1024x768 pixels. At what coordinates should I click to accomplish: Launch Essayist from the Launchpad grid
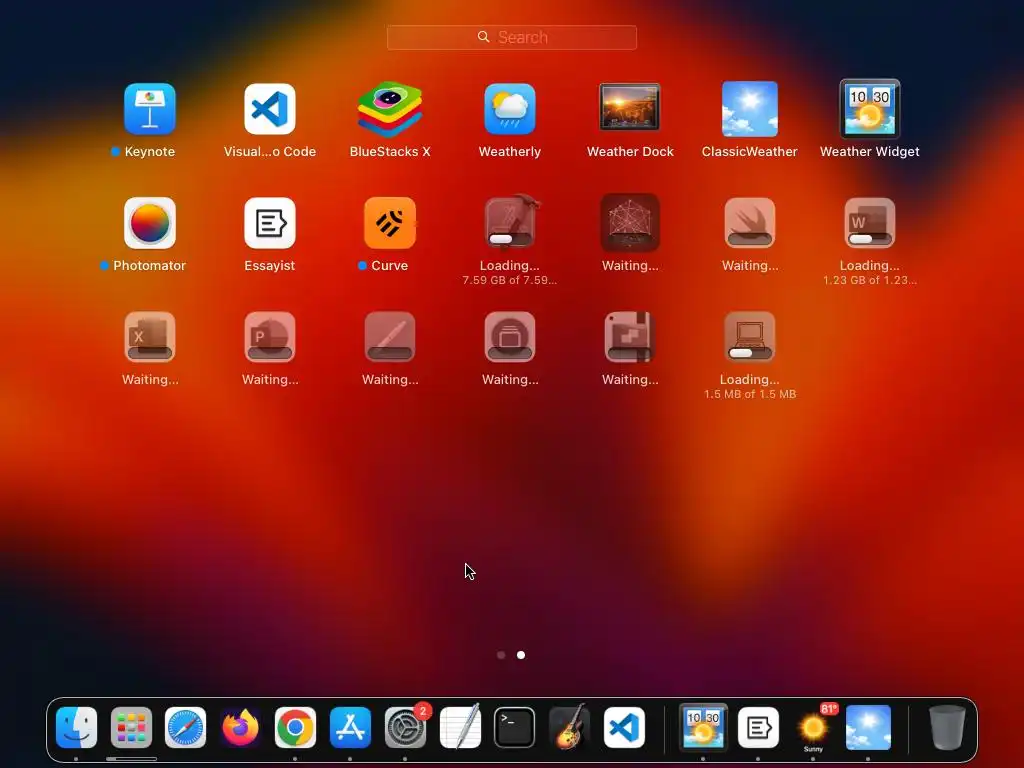click(270, 223)
